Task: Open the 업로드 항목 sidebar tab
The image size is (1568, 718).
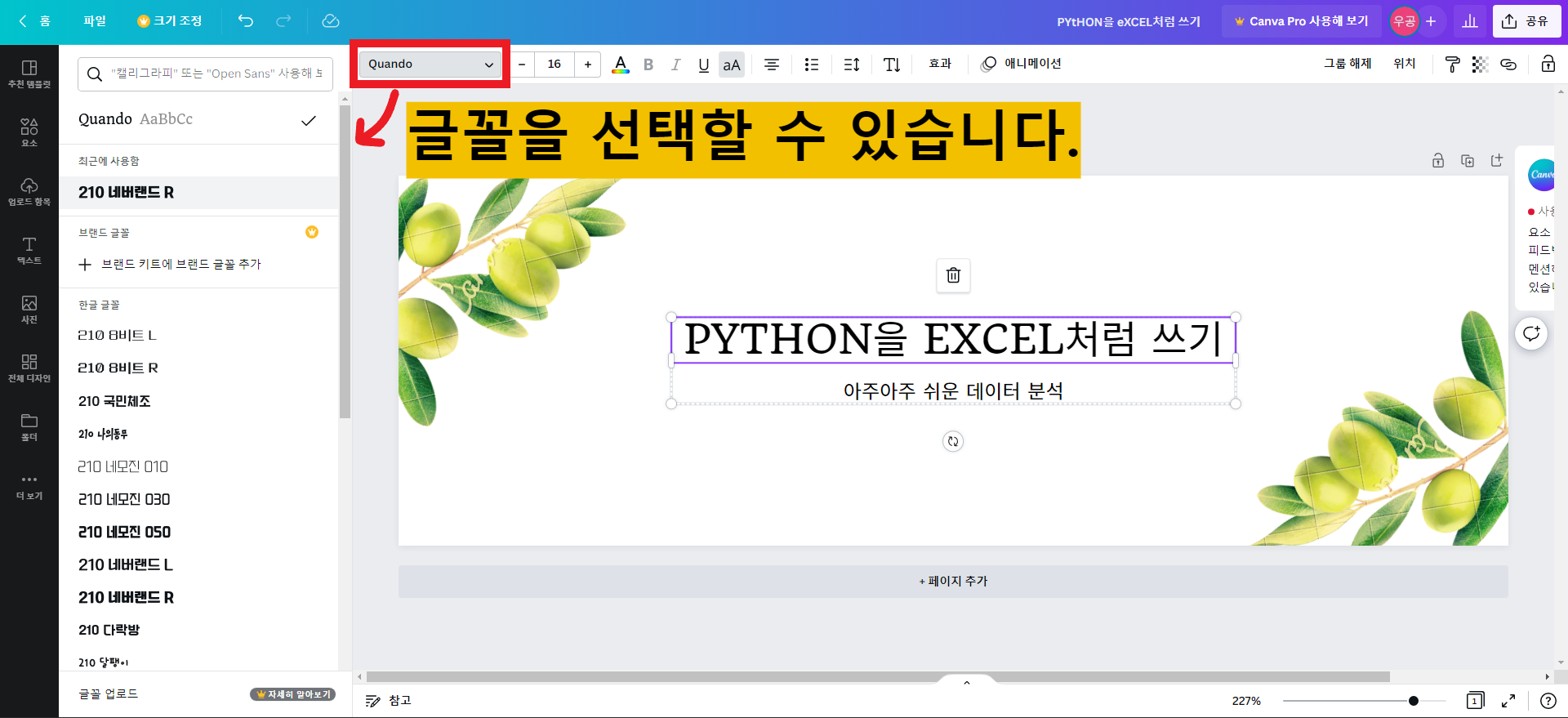Action: (x=29, y=192)
